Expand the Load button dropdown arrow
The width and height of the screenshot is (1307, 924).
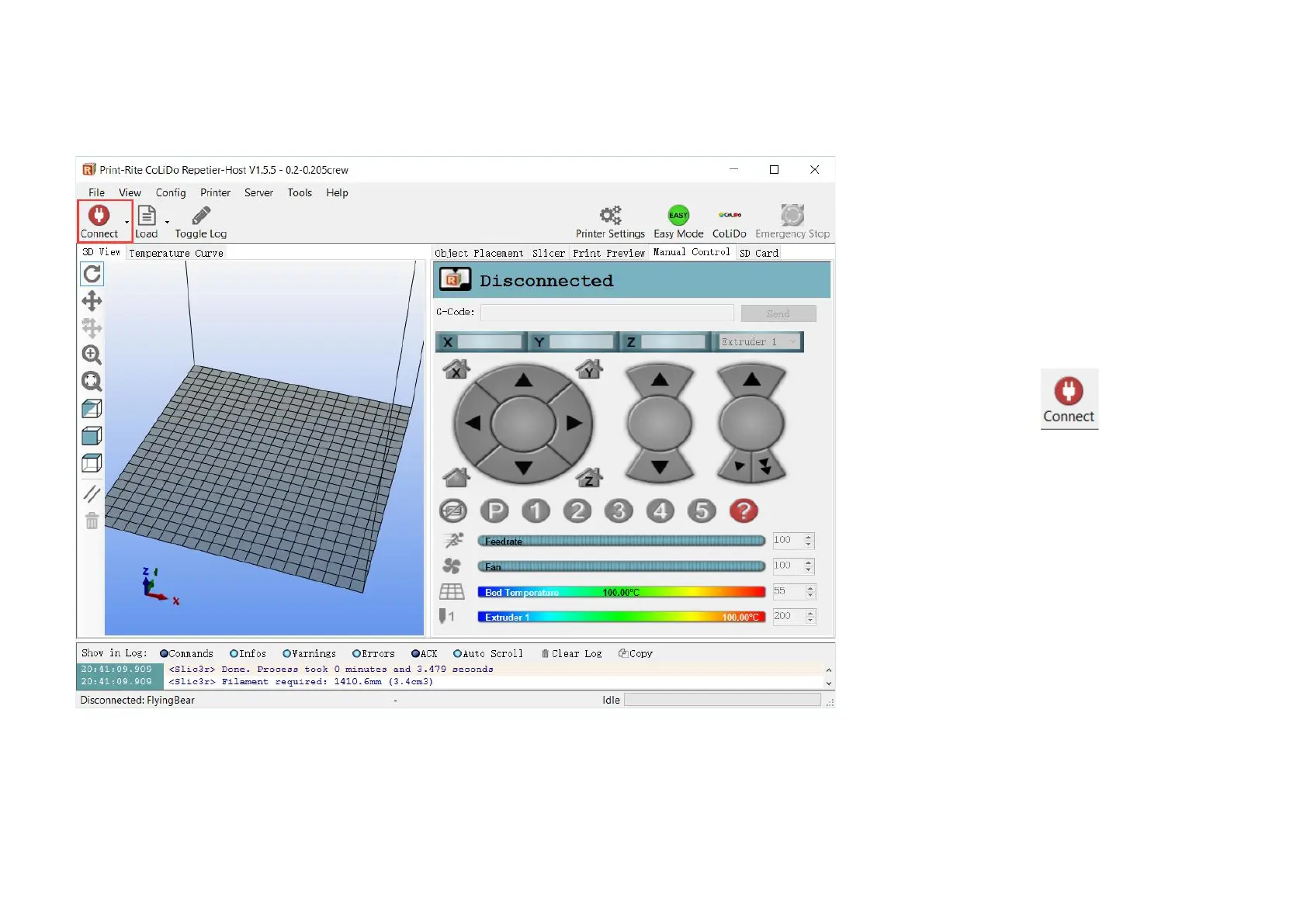click(x=167, y=223)
